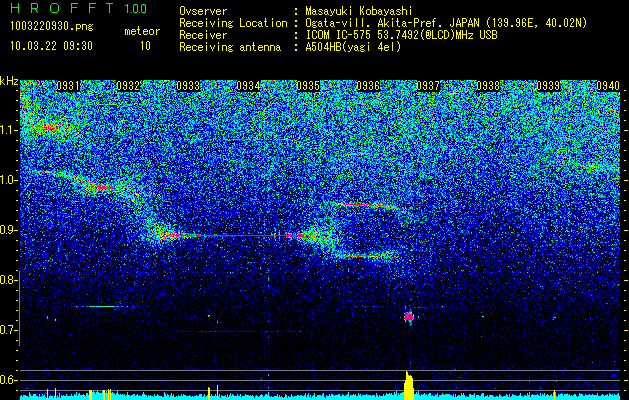Click the 0935 time marker
Viewport: 629px width, 400px height.
tap(308, 86)
